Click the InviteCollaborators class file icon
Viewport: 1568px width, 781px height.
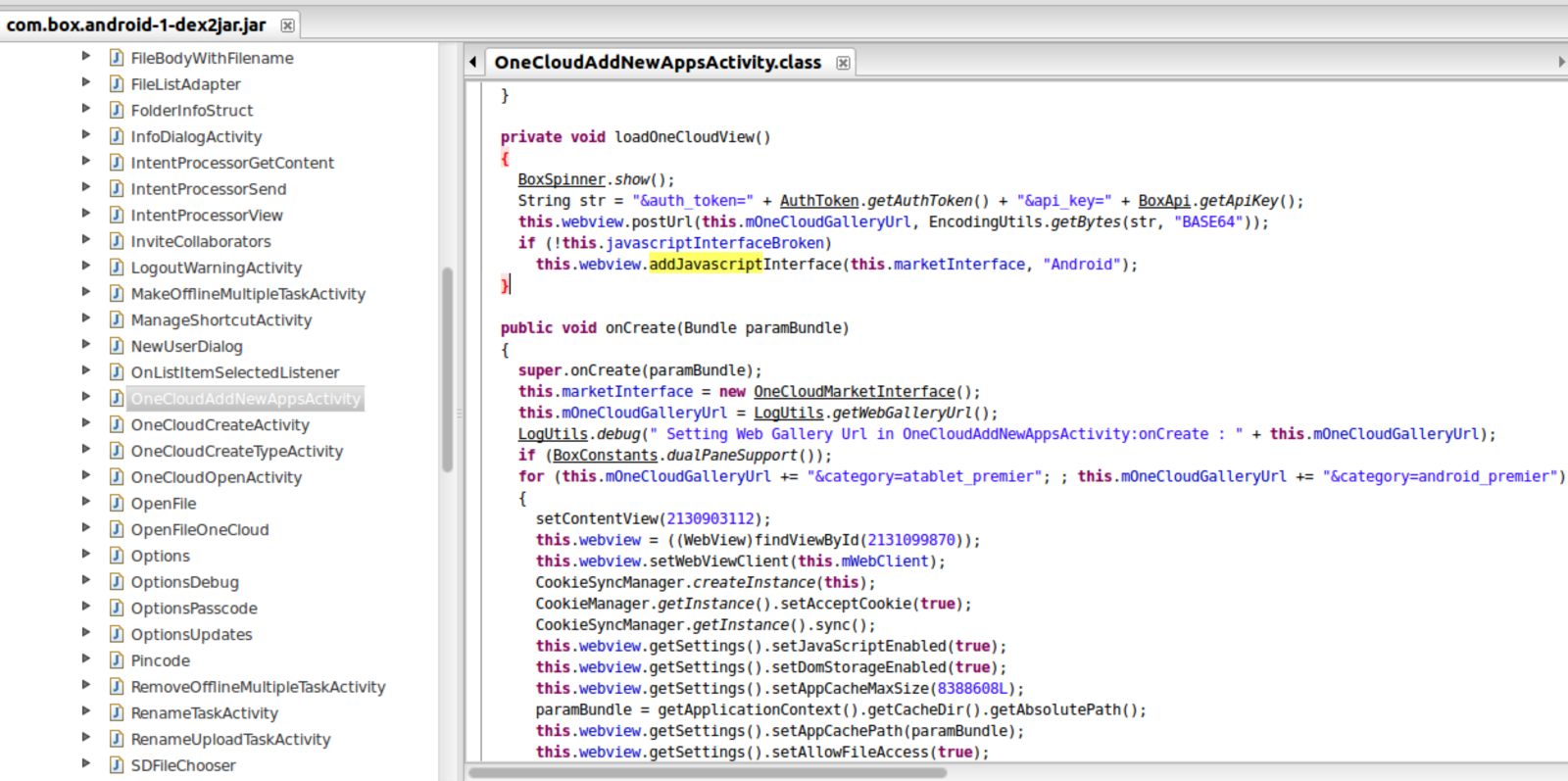pos(117,241)
